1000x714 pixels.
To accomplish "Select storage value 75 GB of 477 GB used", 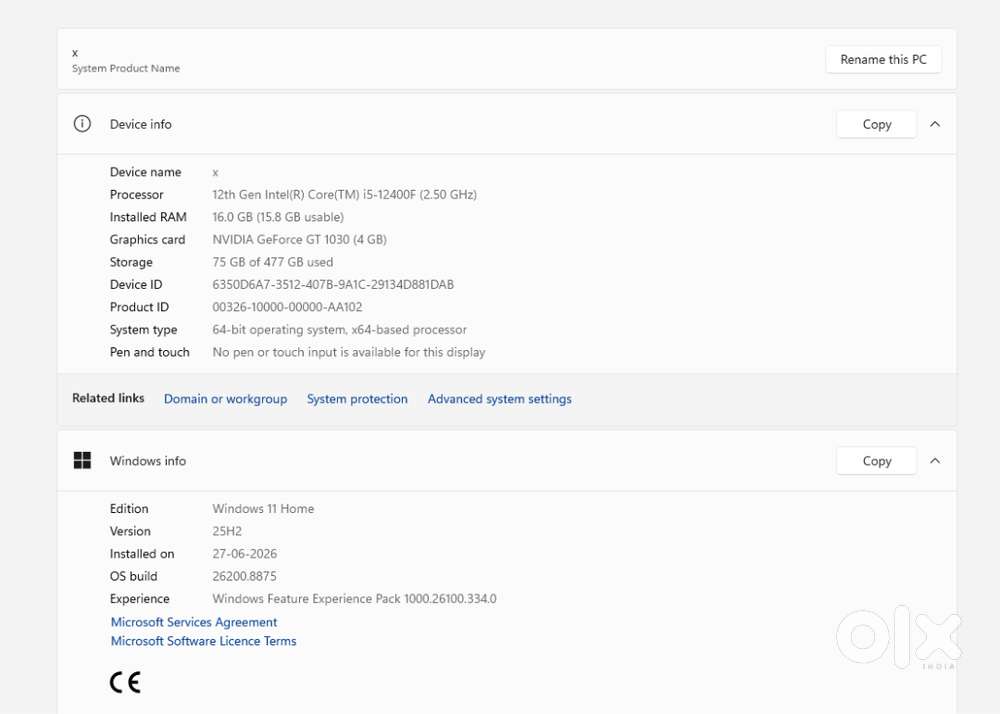I will click(x=272, y=262).
